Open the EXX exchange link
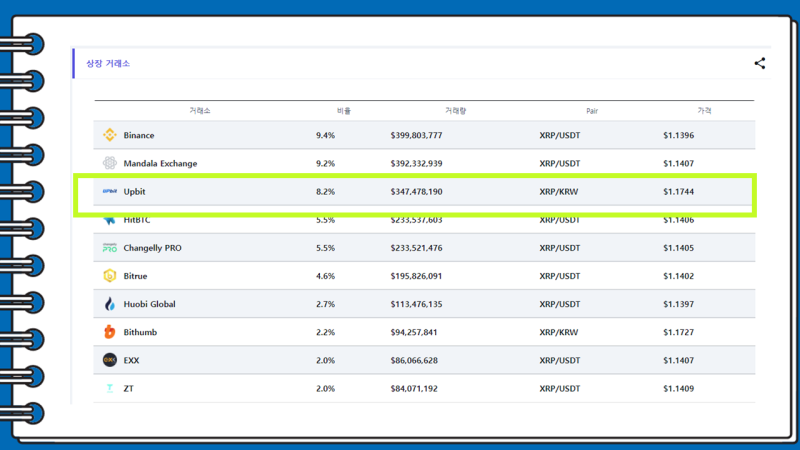 [131, 360]
